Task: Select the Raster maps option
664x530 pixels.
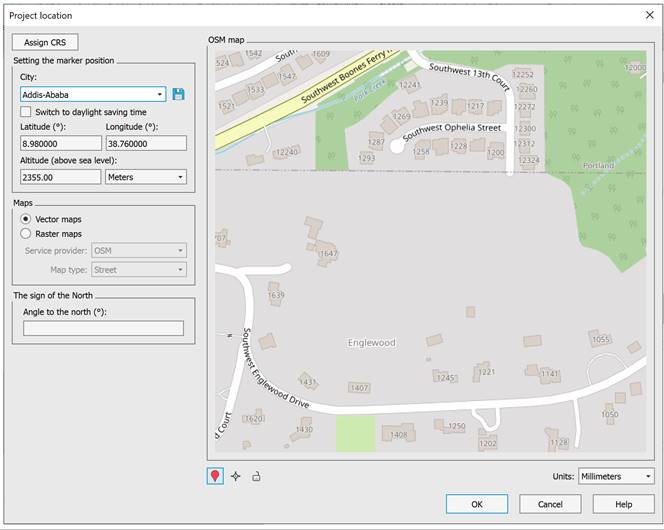Action: pyautogui.click(x=26, y=234)
